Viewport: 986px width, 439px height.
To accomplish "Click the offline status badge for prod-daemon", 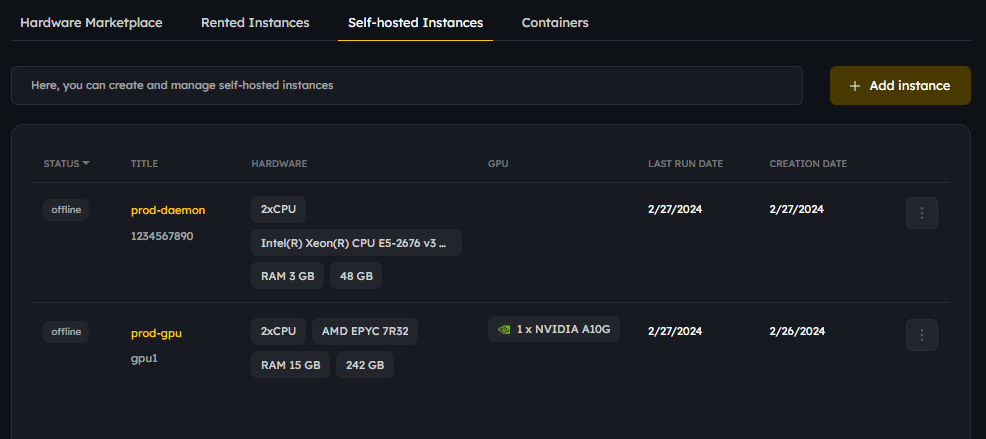I will [66, 209].
